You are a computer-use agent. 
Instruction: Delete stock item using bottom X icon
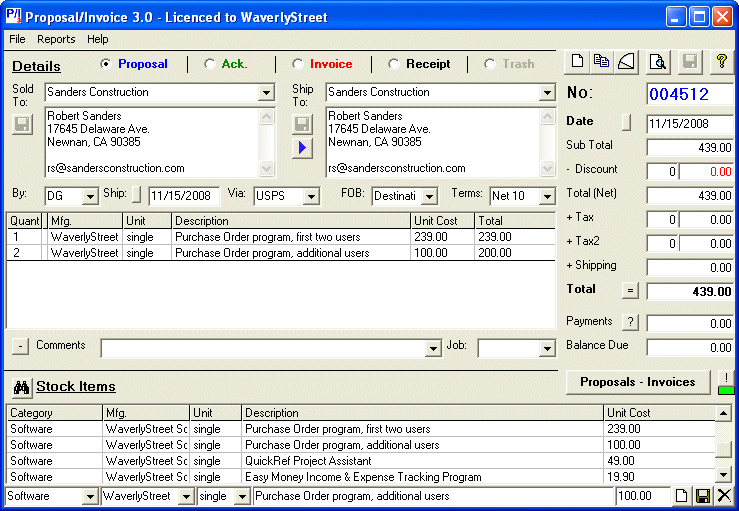724,496
